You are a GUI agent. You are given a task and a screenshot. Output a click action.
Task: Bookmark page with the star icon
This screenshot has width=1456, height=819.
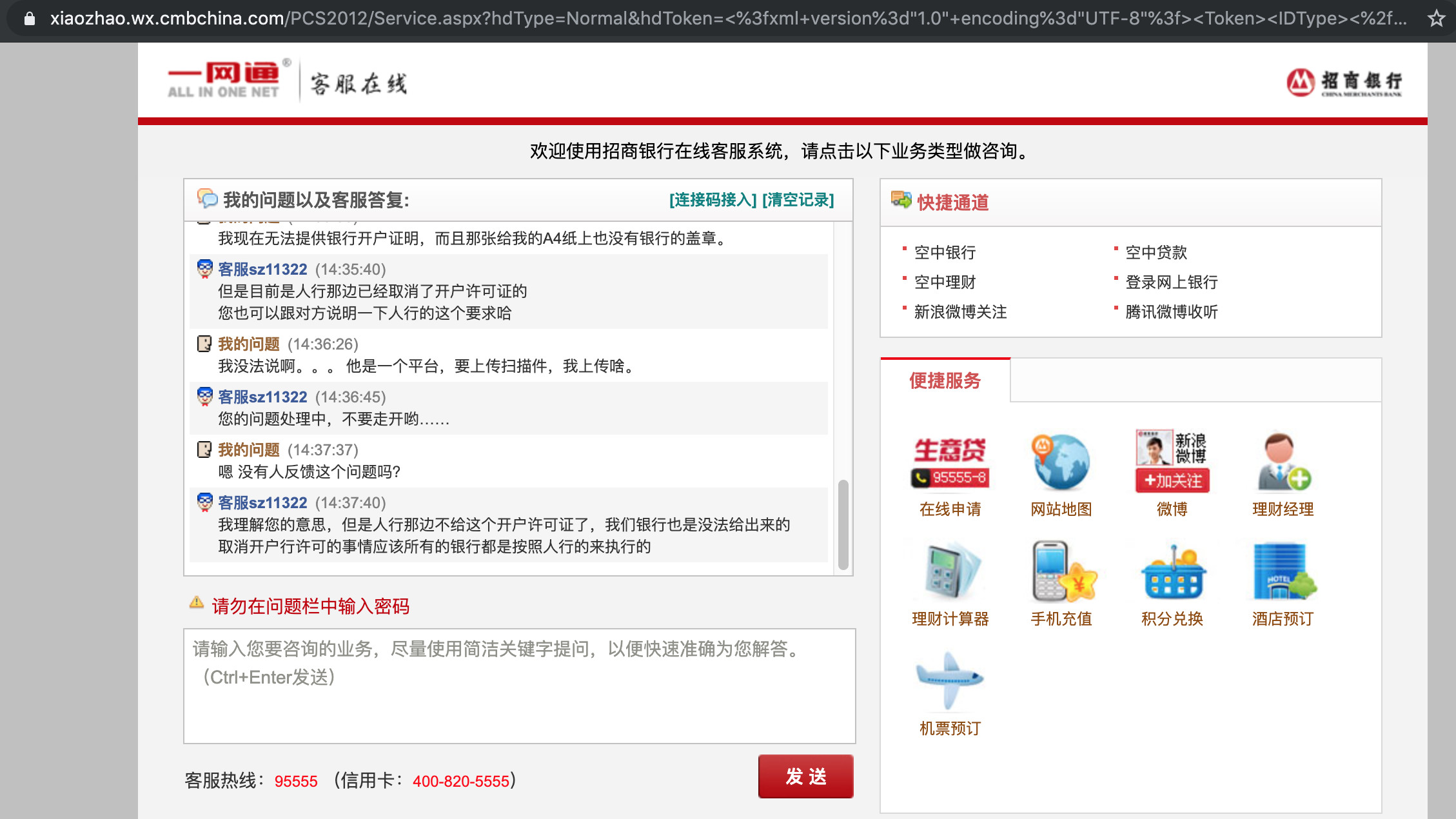[x=1436, y=18]
